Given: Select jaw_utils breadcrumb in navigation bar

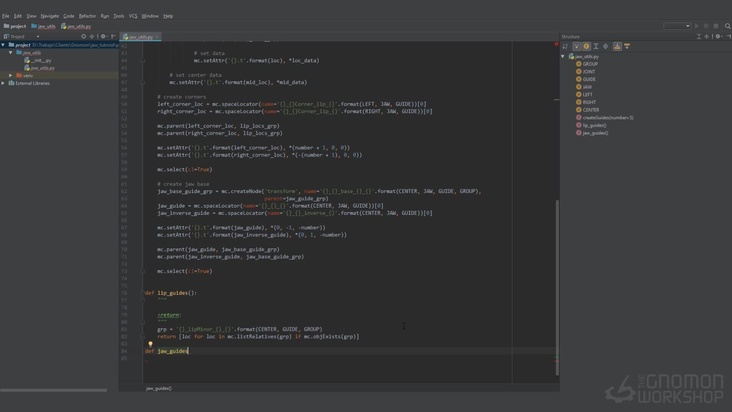Looking at the screenshot, I should 45,26.
